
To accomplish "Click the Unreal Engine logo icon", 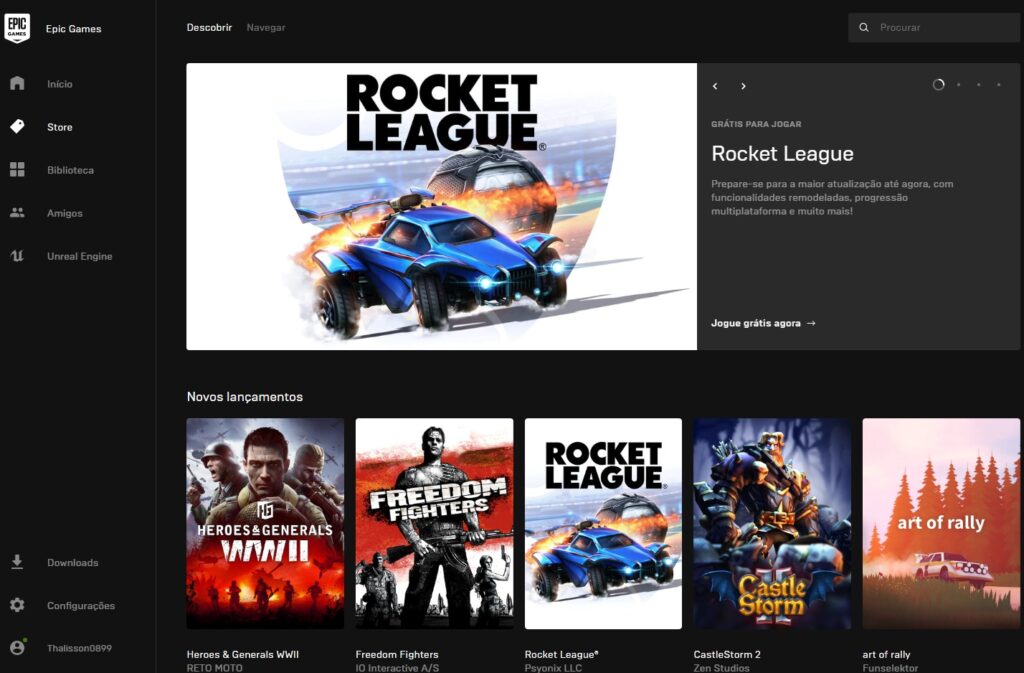I will coord(17,255).
